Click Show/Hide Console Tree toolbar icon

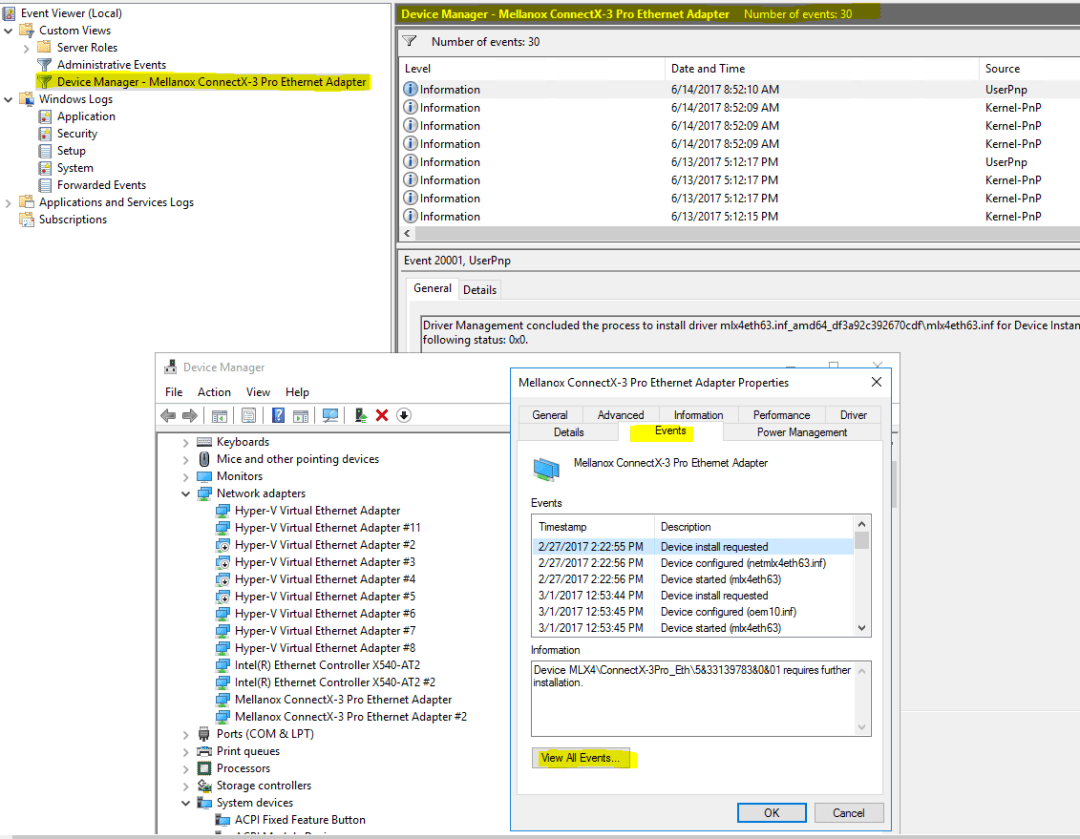click(219, 415)
